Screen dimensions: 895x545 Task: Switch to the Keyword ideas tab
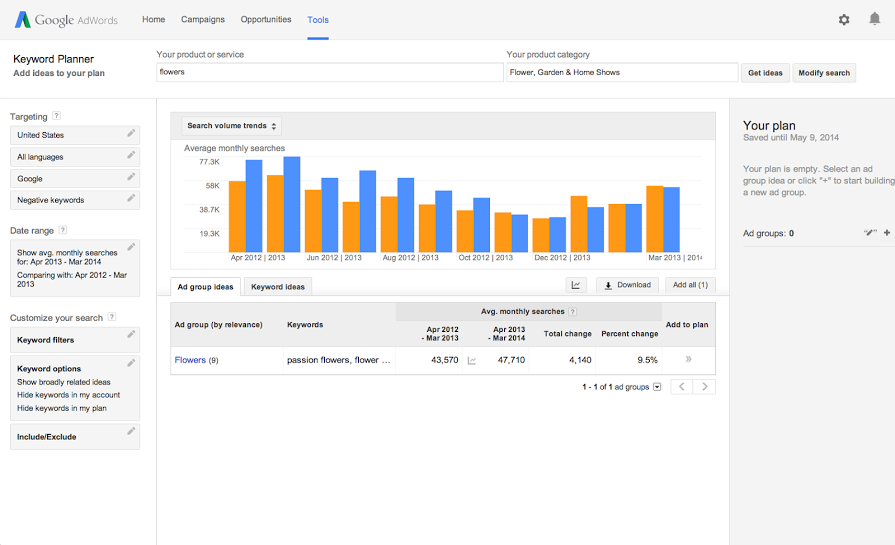pos(278,287)
